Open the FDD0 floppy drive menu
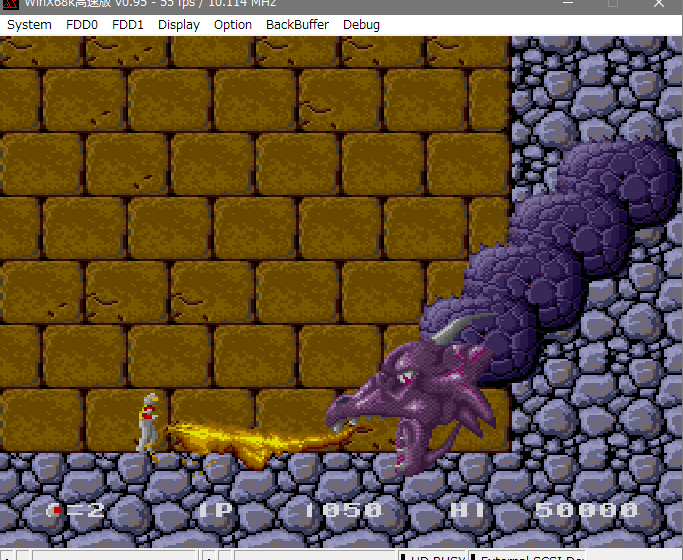683x560 pixels. [82, 24]
